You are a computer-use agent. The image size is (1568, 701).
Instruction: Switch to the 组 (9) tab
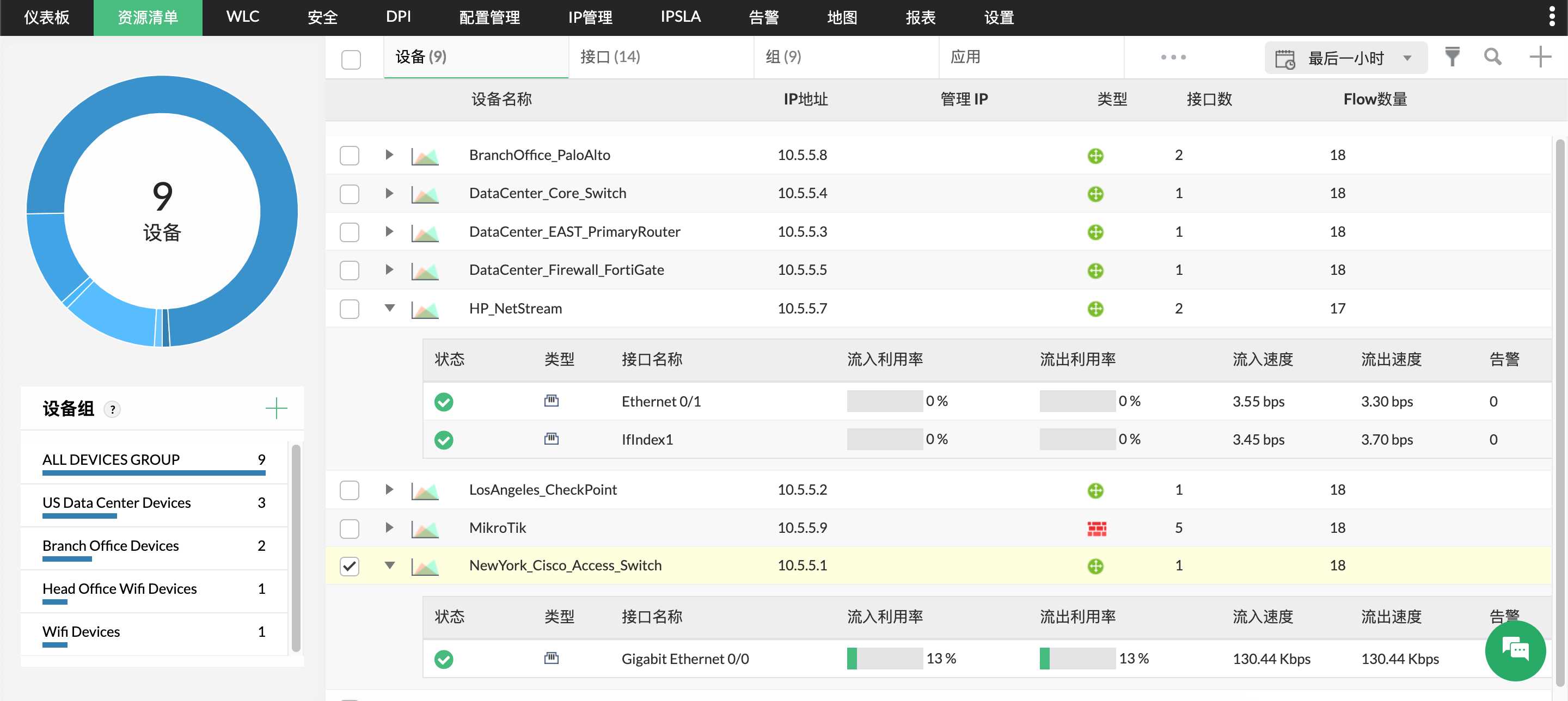(x=846, y=57)
